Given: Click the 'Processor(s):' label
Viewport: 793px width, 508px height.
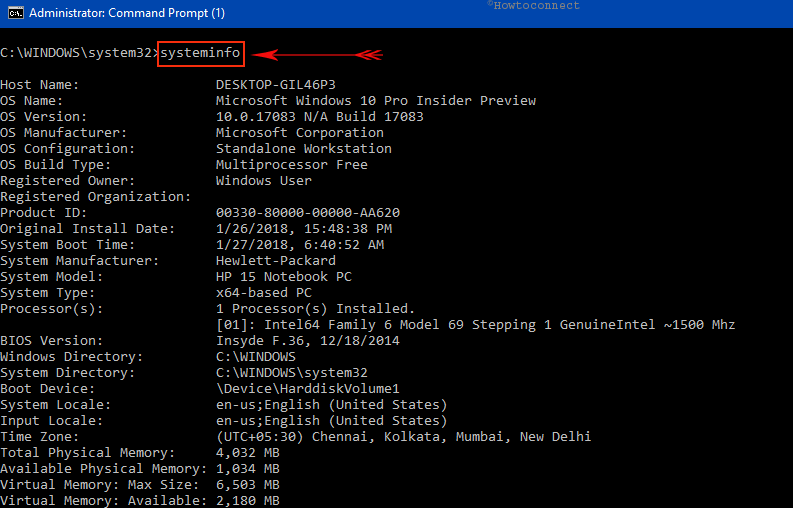Looking at the screenshot, I should [52, 309].
